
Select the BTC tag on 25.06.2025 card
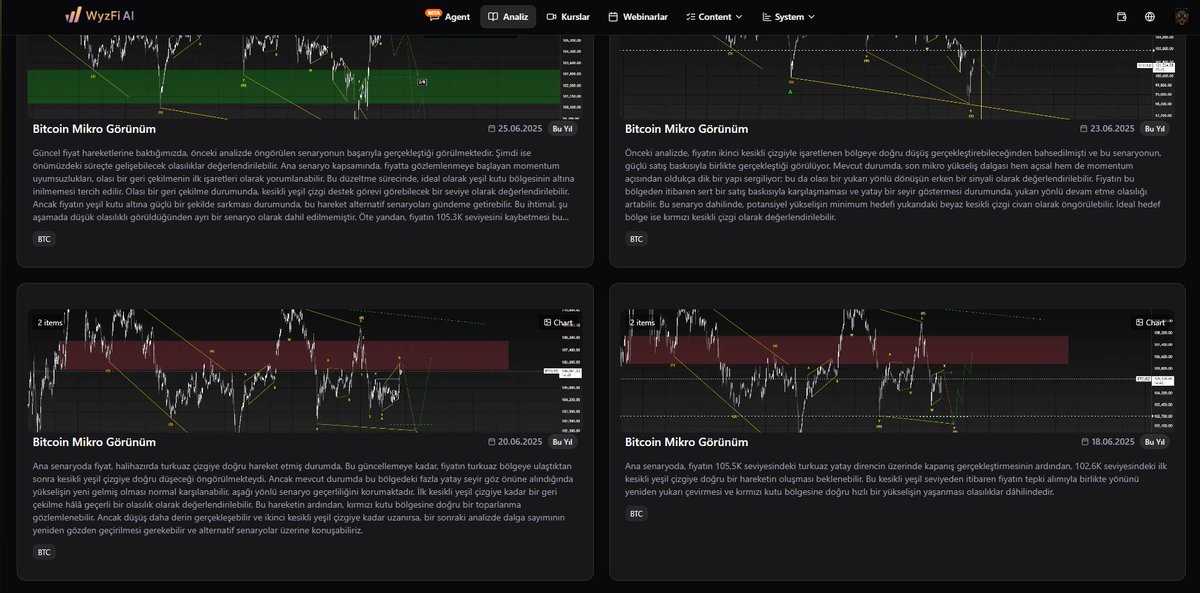44,239
